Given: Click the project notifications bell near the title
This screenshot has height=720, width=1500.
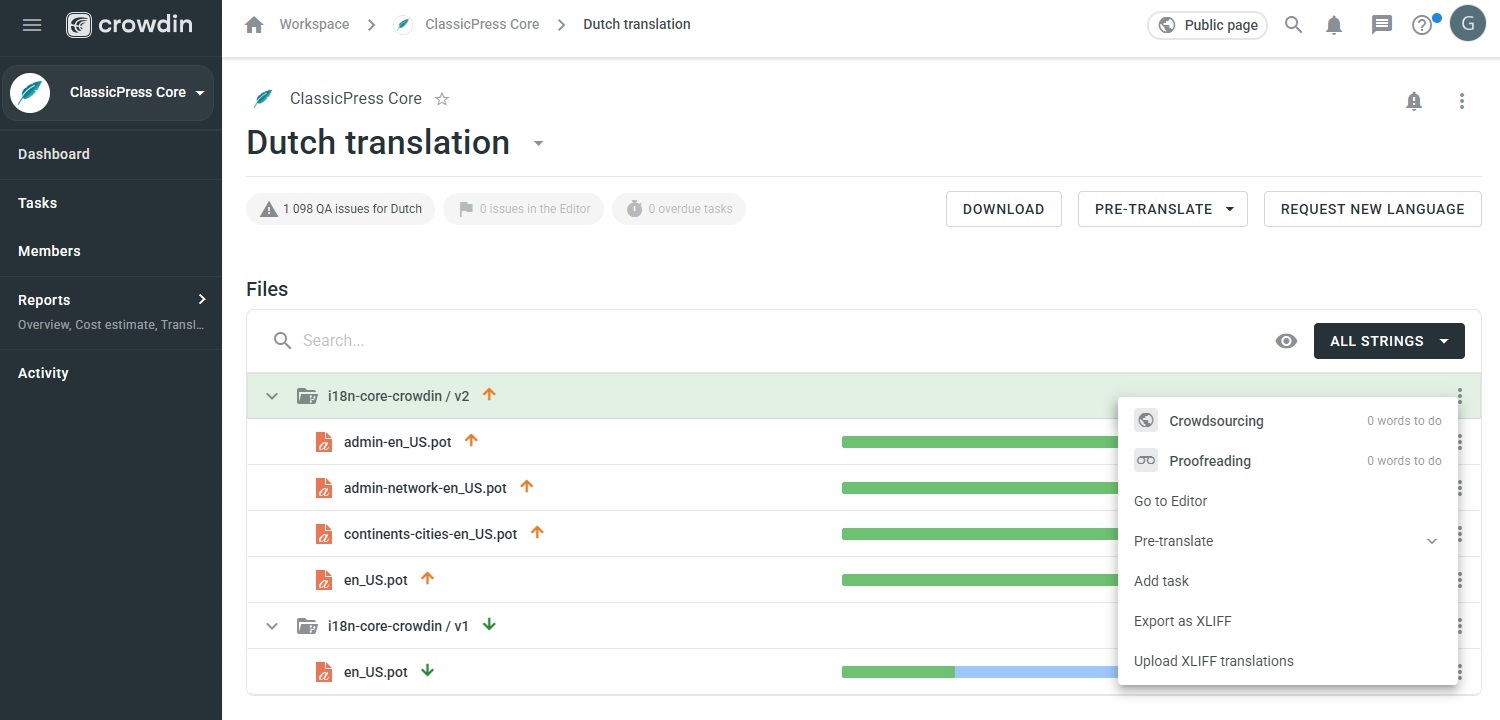Looking at the screenshot, I should pyautogui.click(x=1414, y=101).
